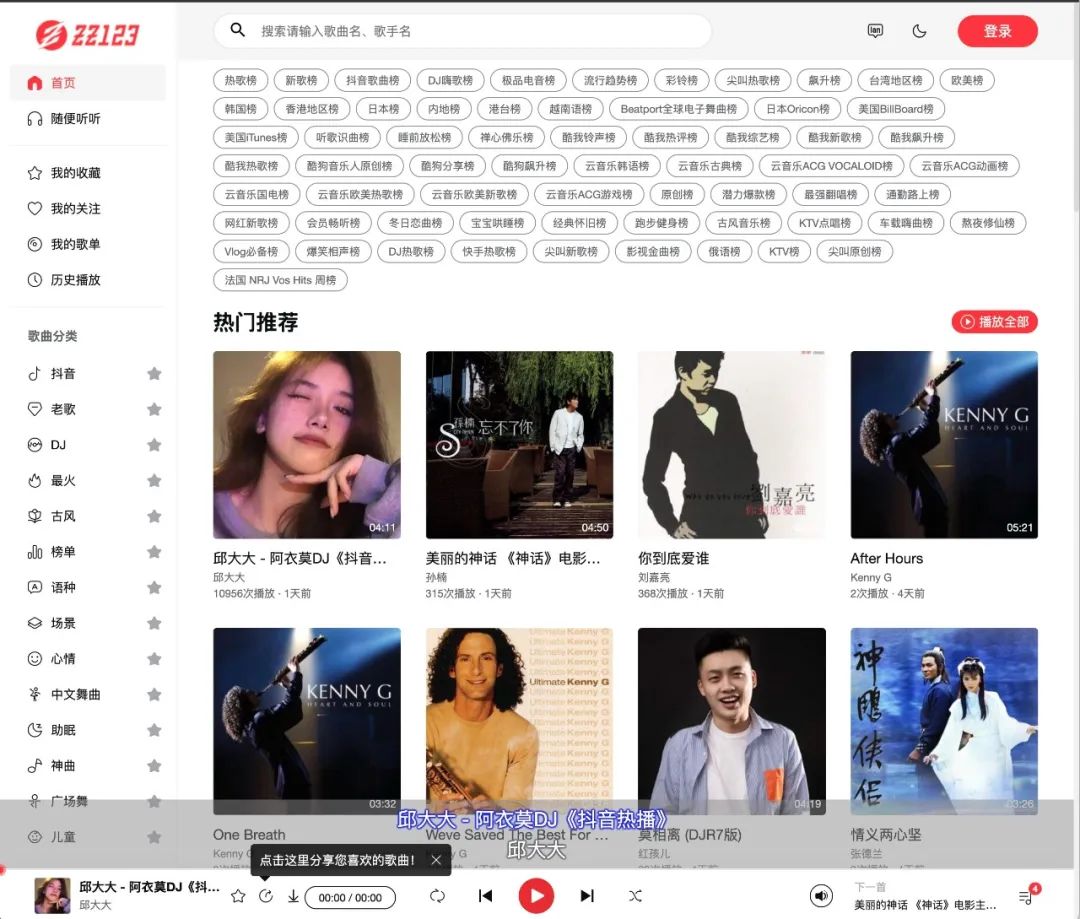Click now-playing album thumbnail in player bar
The height and width of the screenshot is (919, 1080).
click(53, 896)
